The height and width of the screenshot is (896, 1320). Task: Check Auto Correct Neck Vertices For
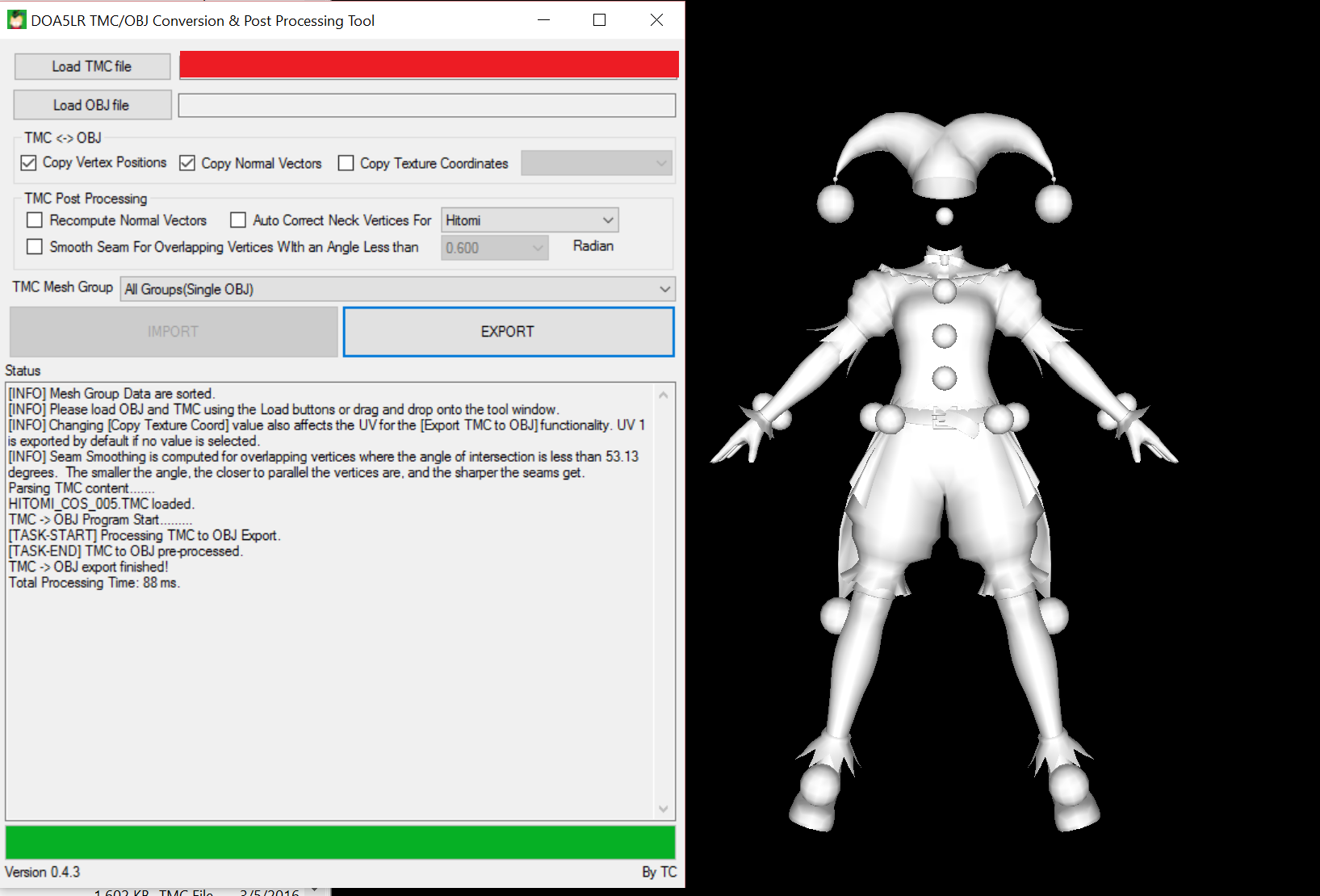238,220
